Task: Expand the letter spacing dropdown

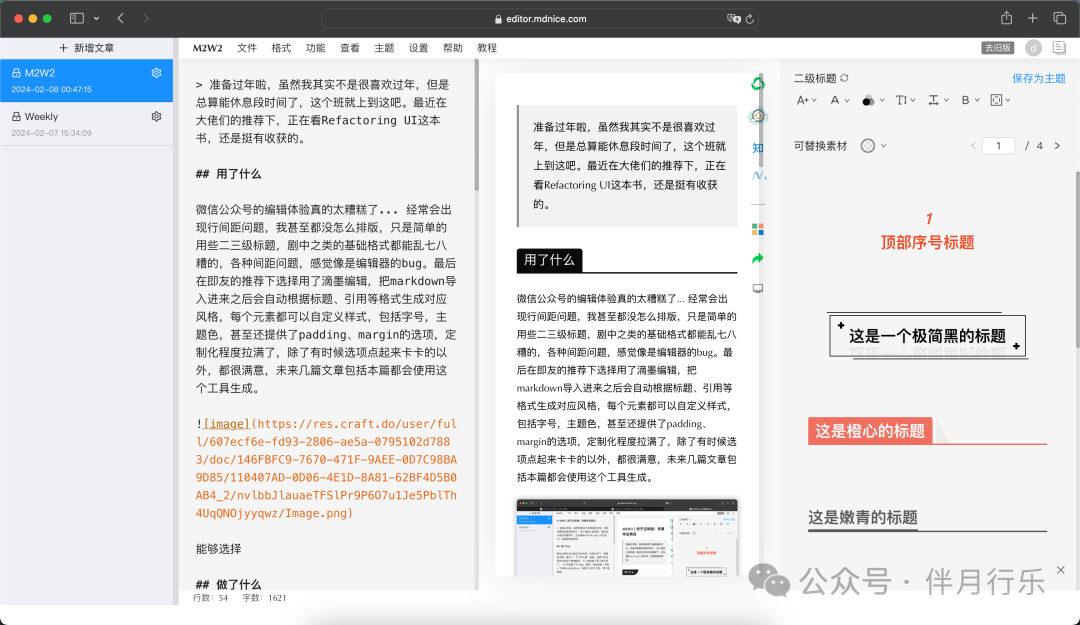Action: pos(938,100)
